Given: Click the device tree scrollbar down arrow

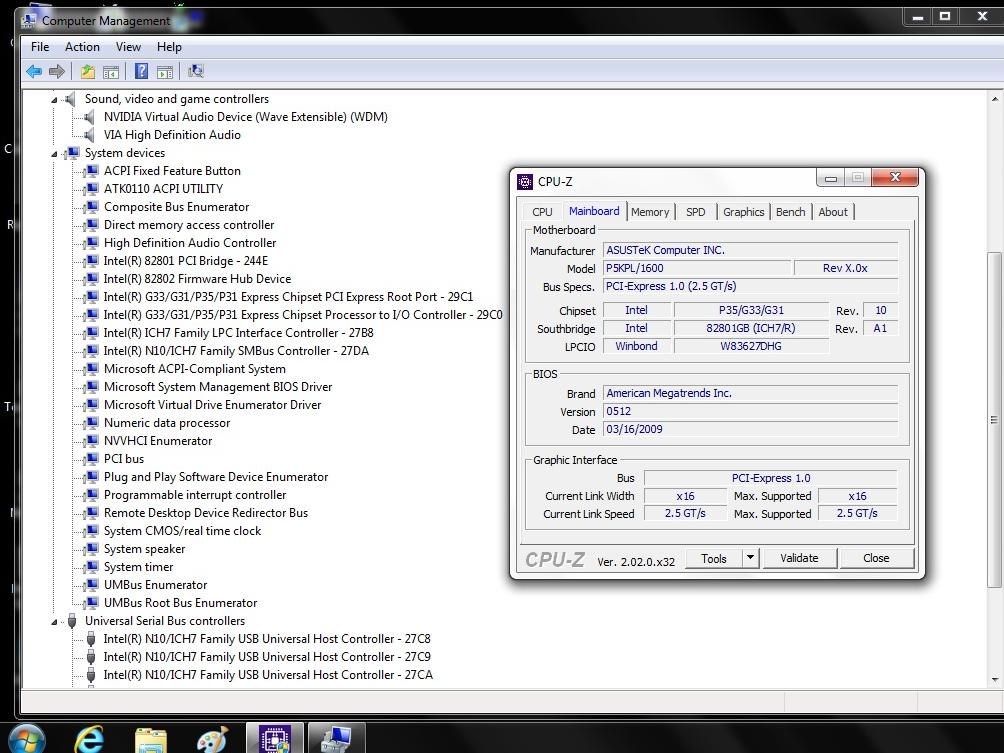Looking at the screenshot, I should click(x=994, y=679).
